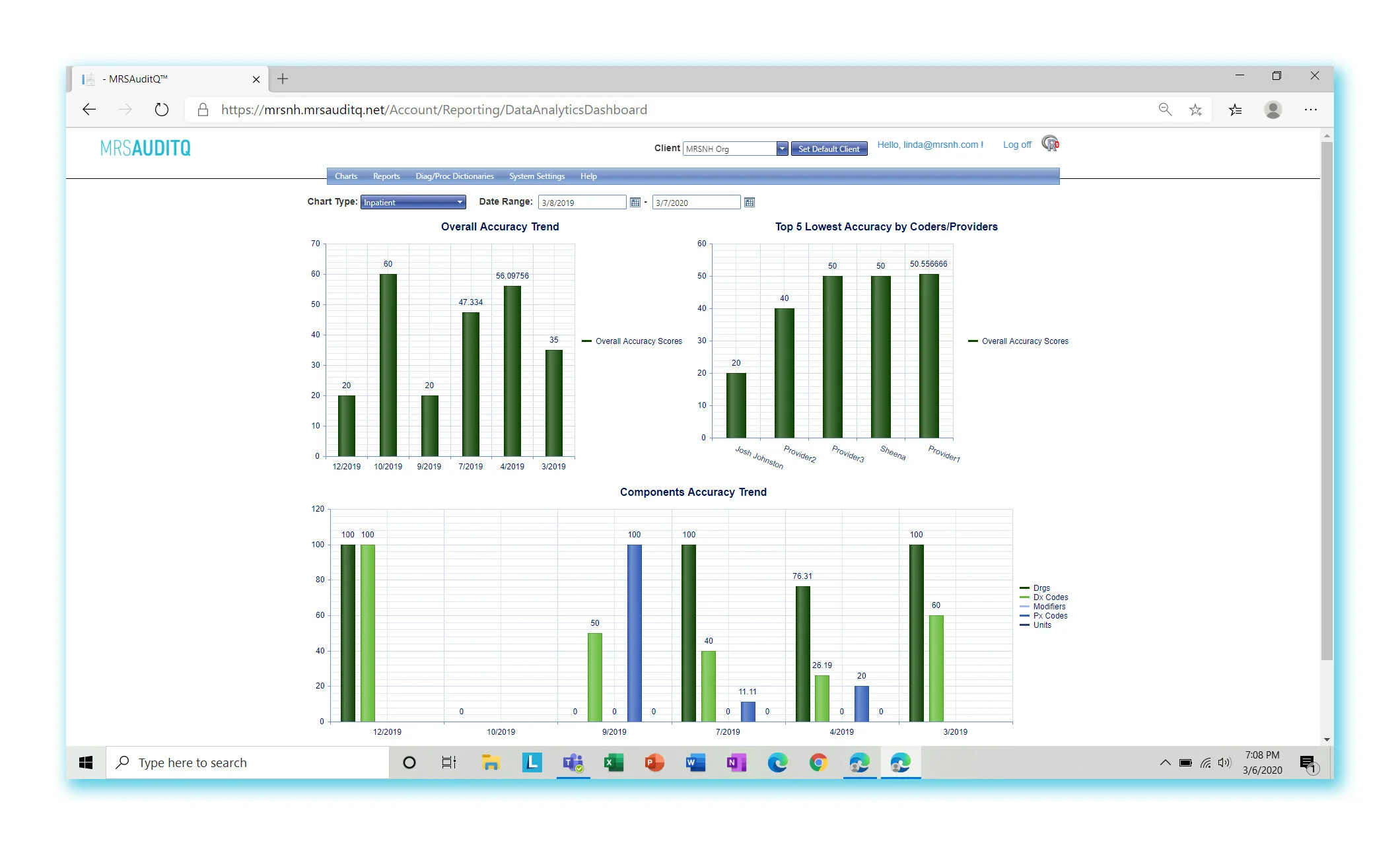1400x845 pixels.
Task: Click the Hello, linda@mrsnh.com link
Action: [930, 145]
